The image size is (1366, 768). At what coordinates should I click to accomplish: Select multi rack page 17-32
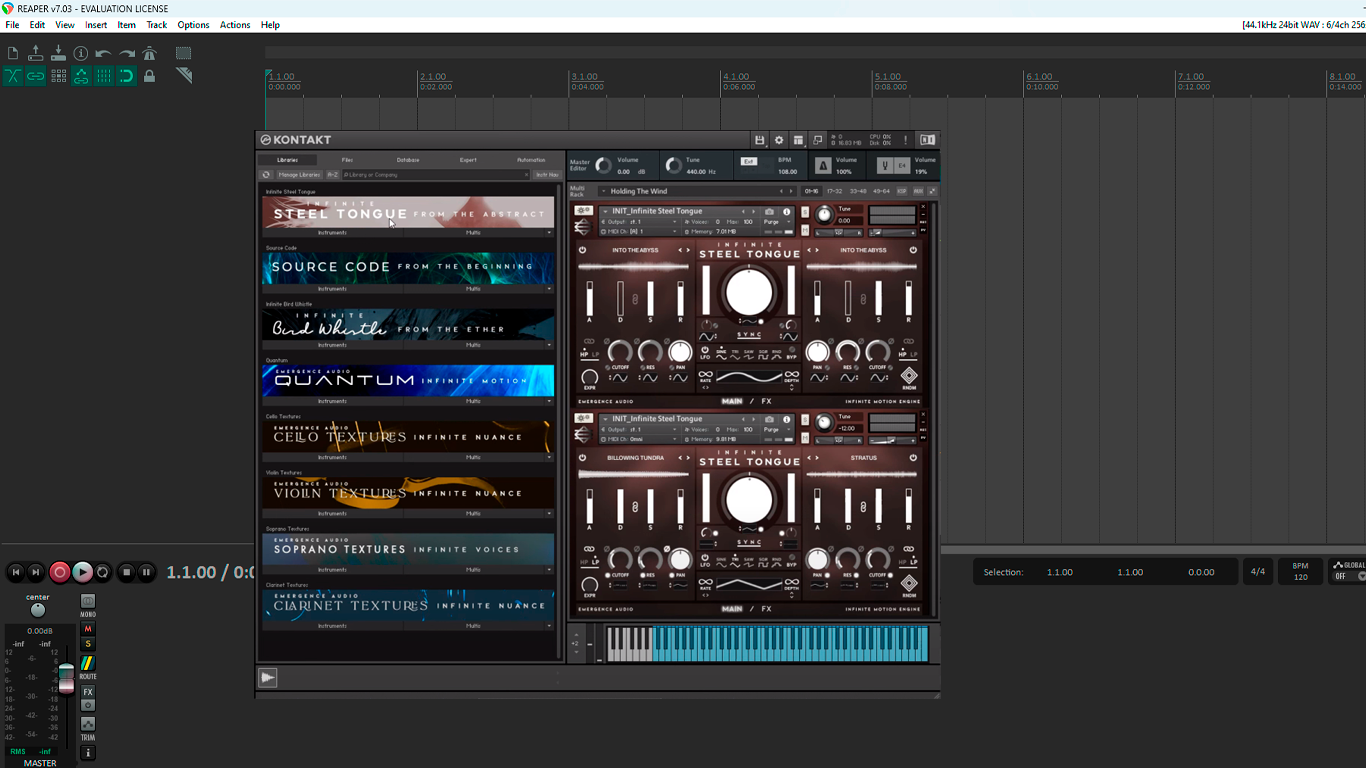834,191
